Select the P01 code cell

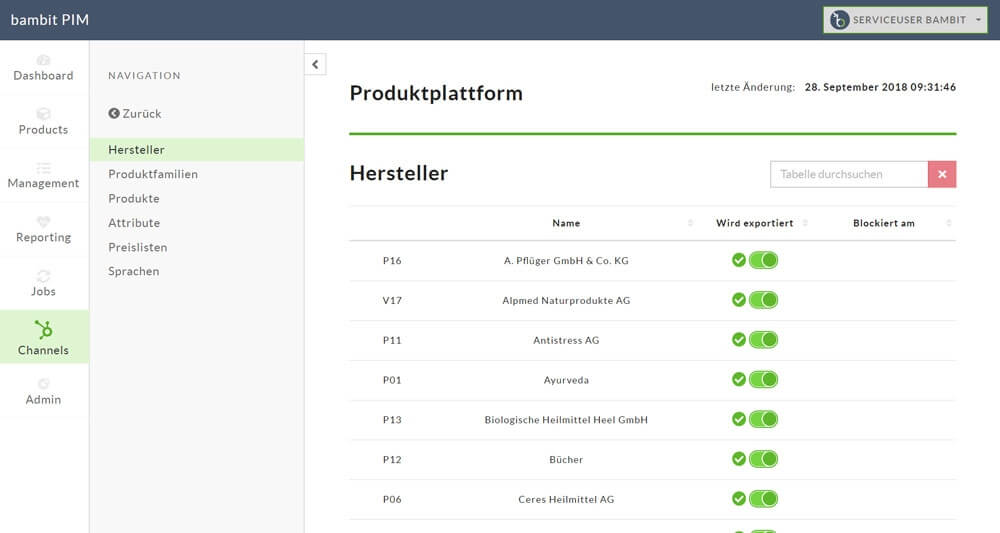point(392,380)
